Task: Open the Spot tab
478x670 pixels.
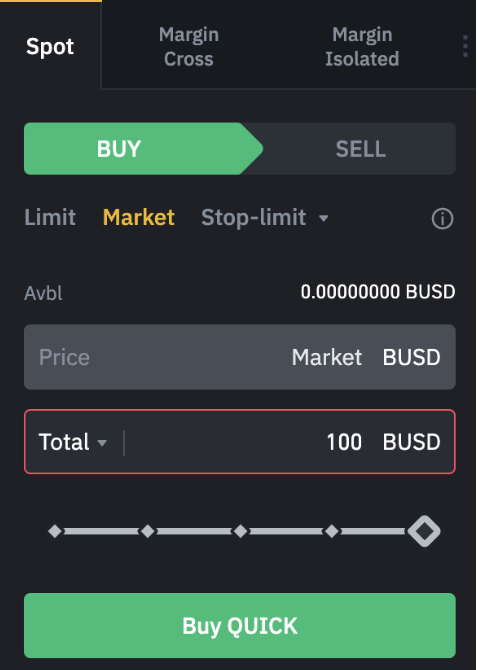Action: pyautogui.click(x=50, y=46)
